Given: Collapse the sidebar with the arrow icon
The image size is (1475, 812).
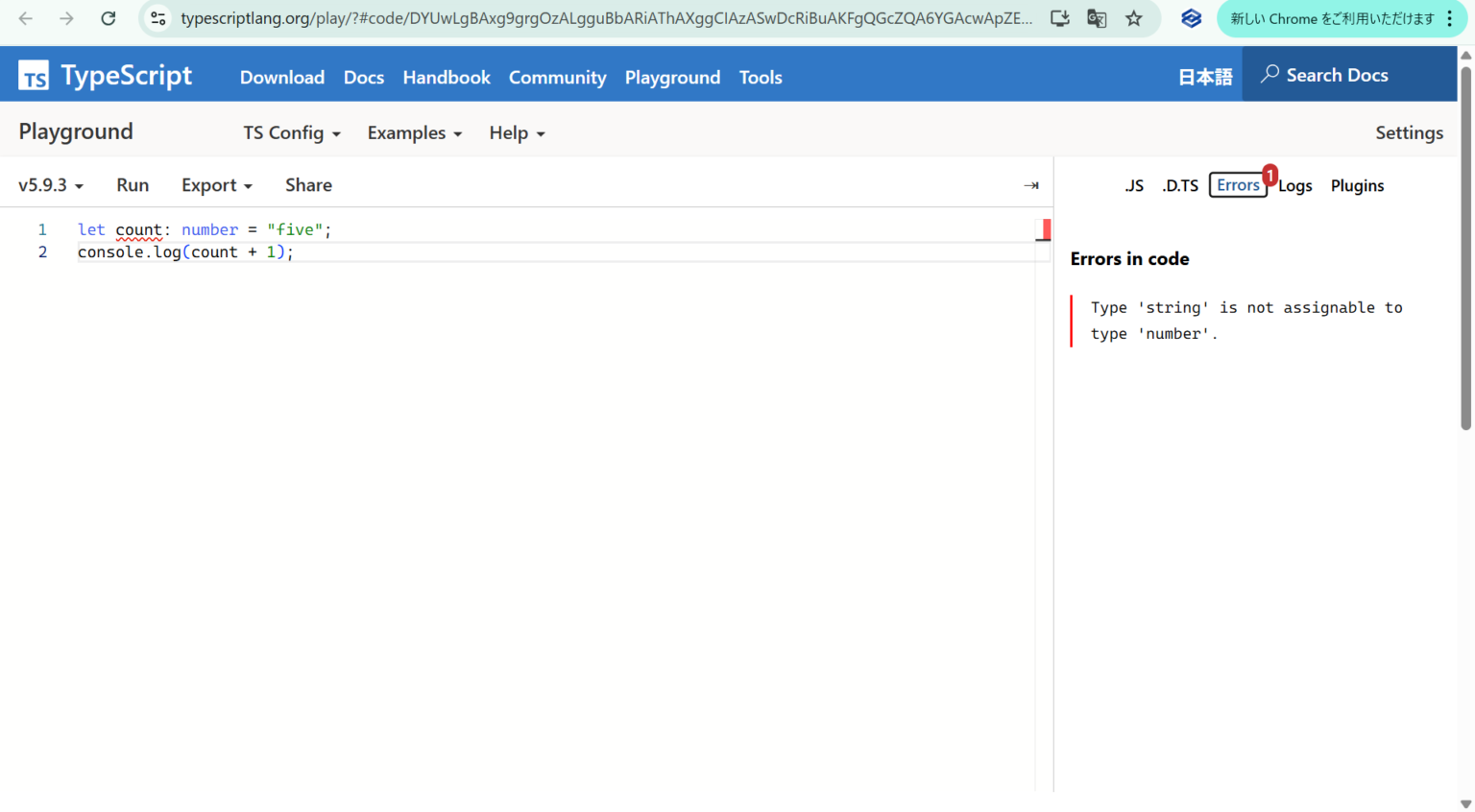Looking at the screenshot, I should 1031,185.
